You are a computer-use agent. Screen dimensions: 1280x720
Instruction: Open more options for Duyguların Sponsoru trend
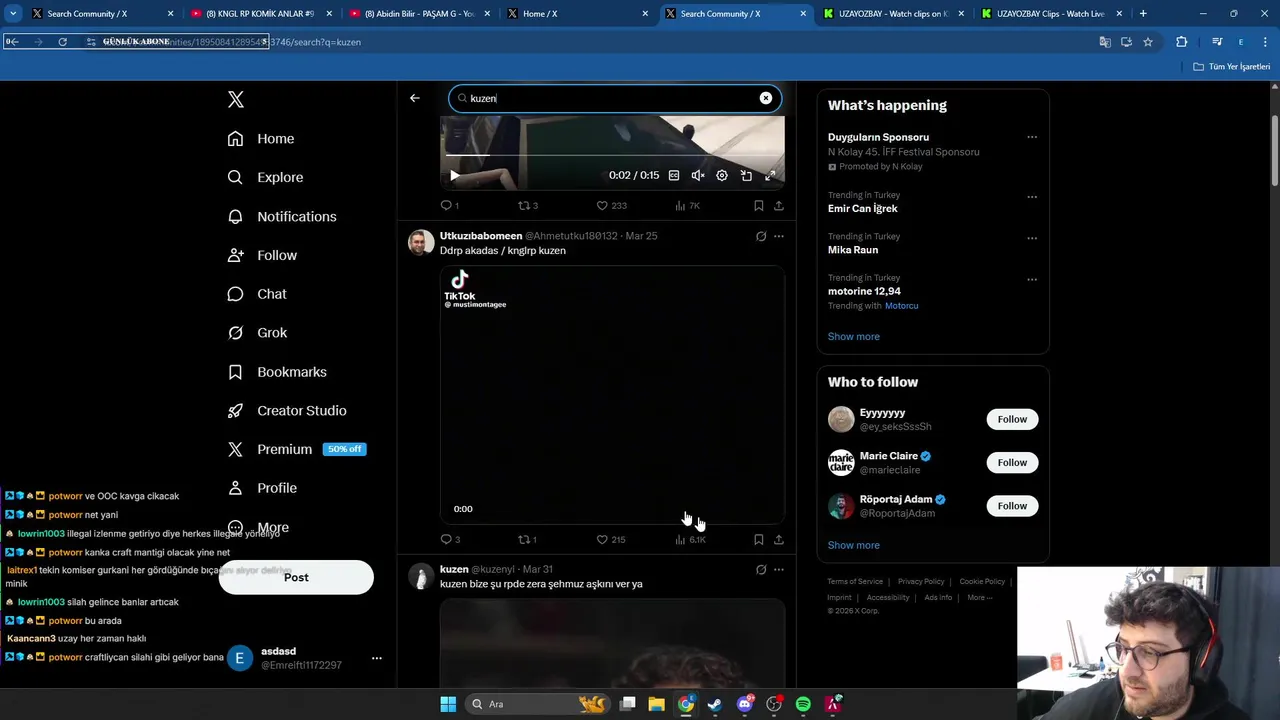click(1032, 137)
